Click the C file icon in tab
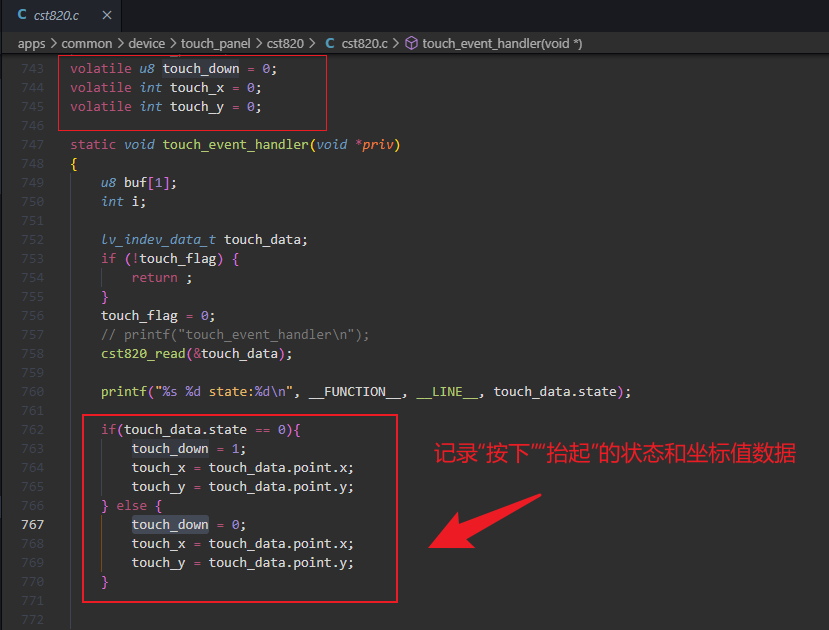Screen dimensions: 829x630 [22, 15]
